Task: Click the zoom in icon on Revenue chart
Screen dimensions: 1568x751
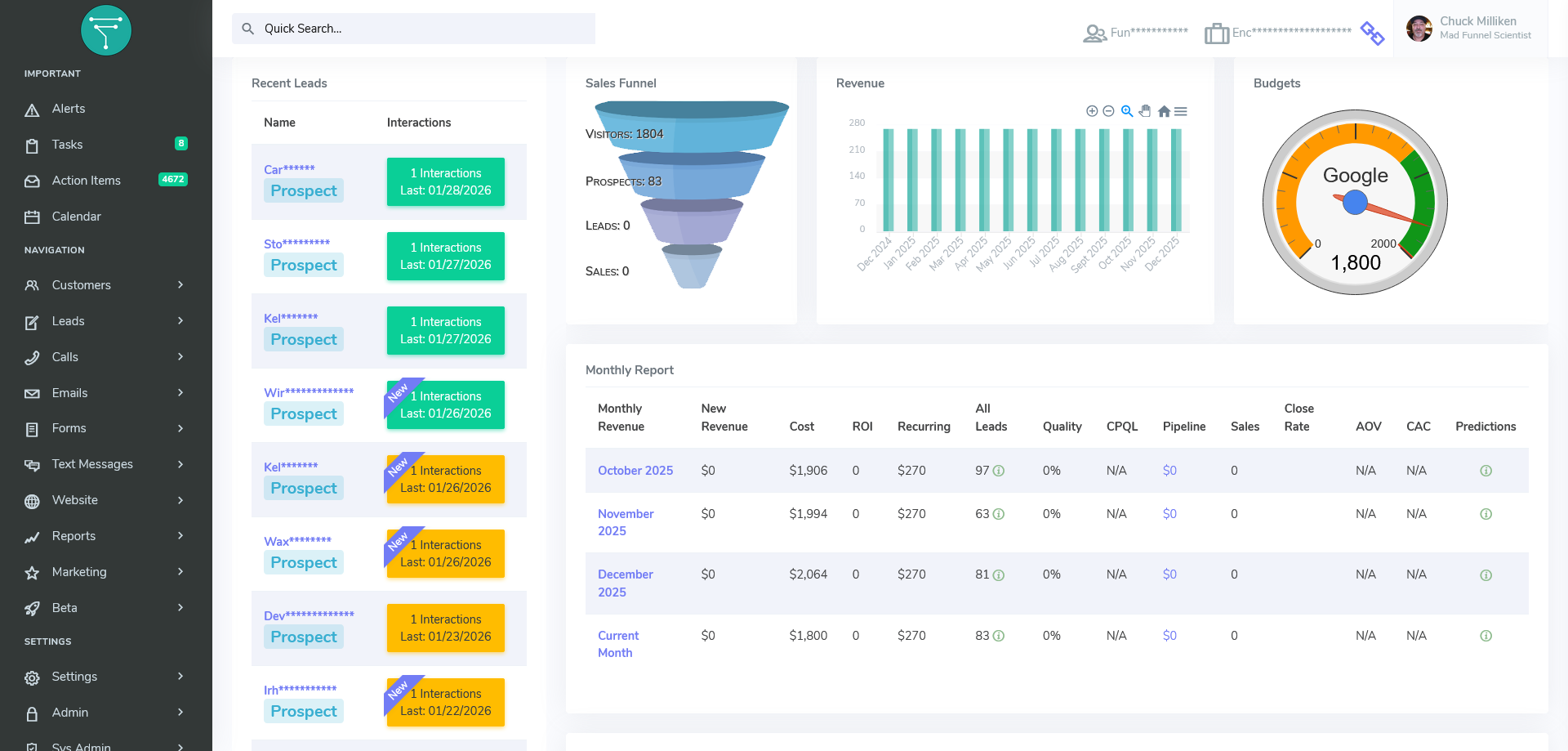Action: click(x=1092, y=111)
